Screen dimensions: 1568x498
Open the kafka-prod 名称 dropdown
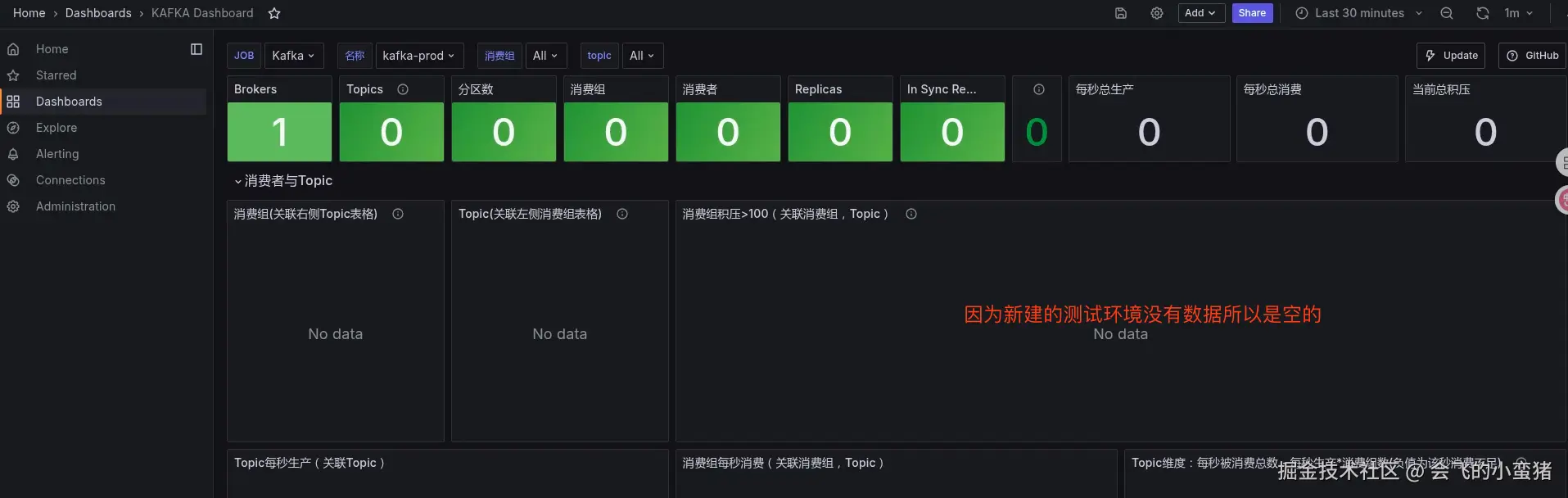pyautogui.click(x=419, y=56)
